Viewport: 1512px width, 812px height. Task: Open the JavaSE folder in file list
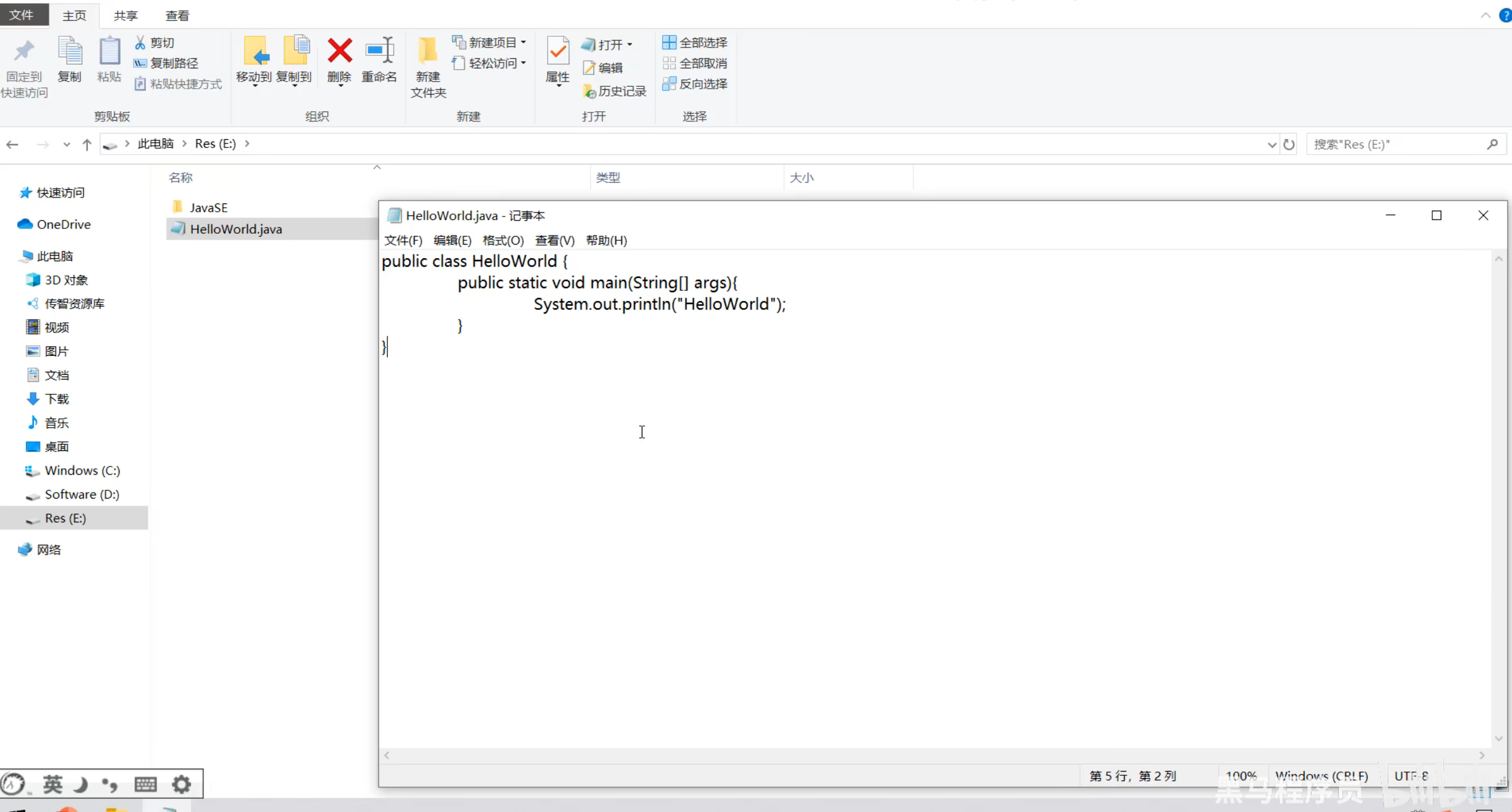(208, 208)
